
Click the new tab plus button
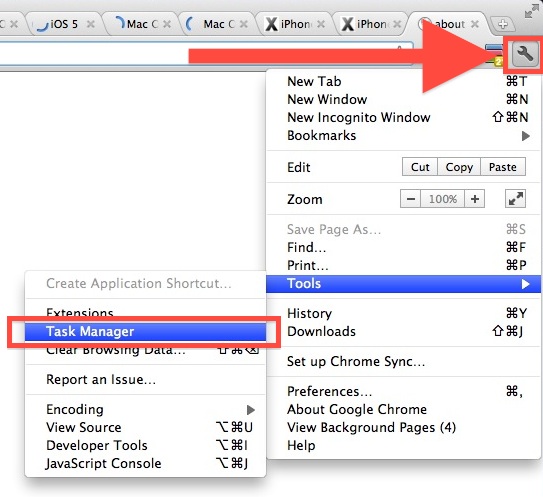pos(503,24)
